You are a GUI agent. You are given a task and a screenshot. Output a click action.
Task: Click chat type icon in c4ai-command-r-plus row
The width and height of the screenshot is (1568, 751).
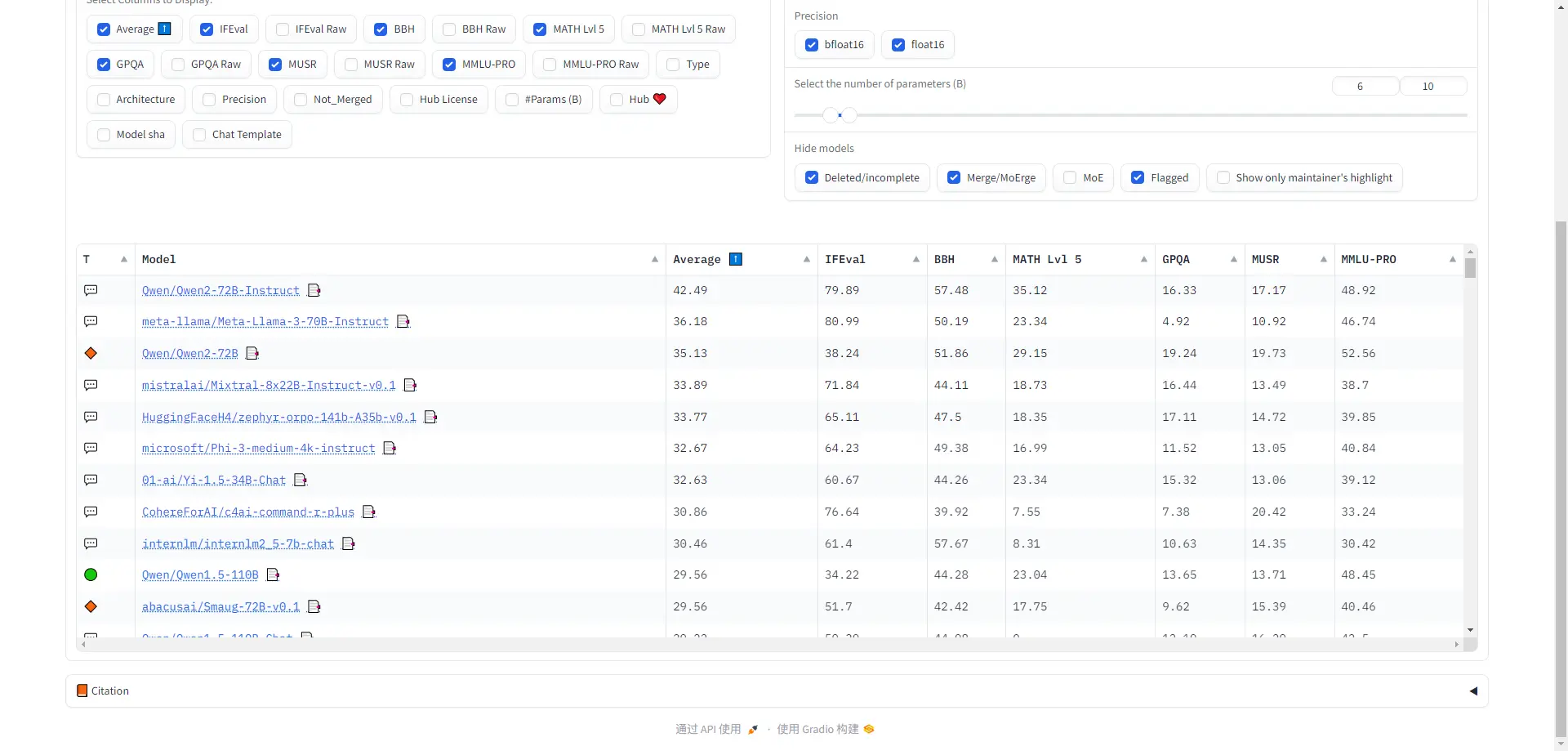pyautogui.click(x=91, y=512)
